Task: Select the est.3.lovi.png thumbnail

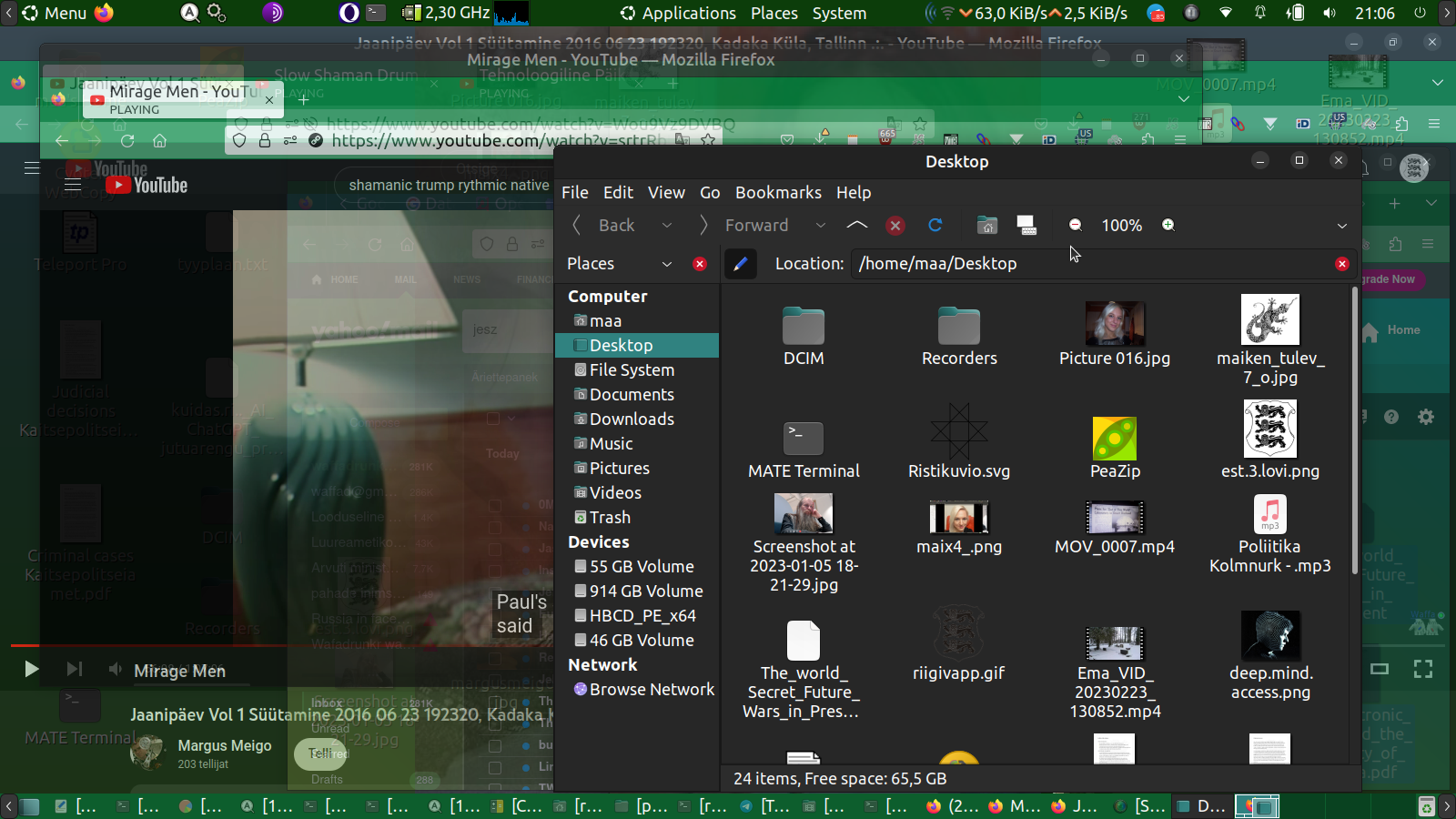Action: [x=1270, y=429]
